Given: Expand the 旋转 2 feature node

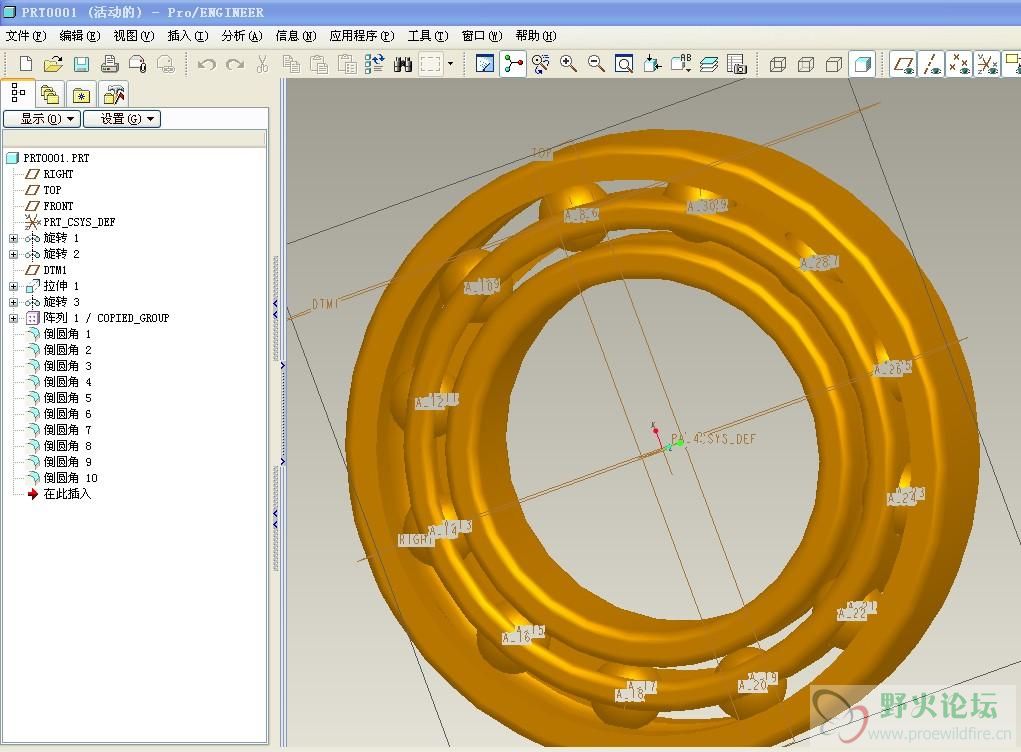Looking at the screenshot, I should (x=13, y=254).
